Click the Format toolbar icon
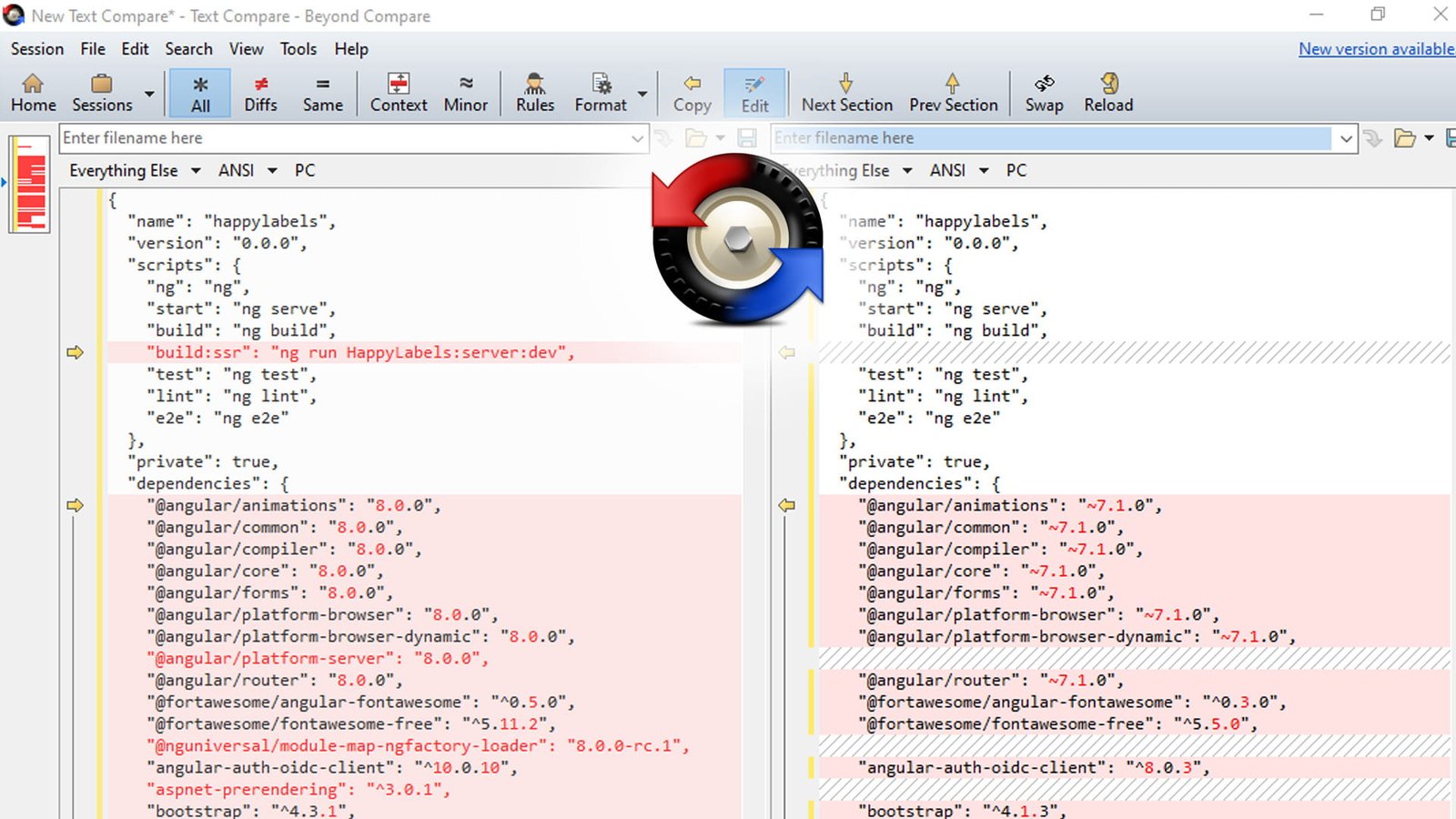The image size is (1456, 819). [601, 93]
